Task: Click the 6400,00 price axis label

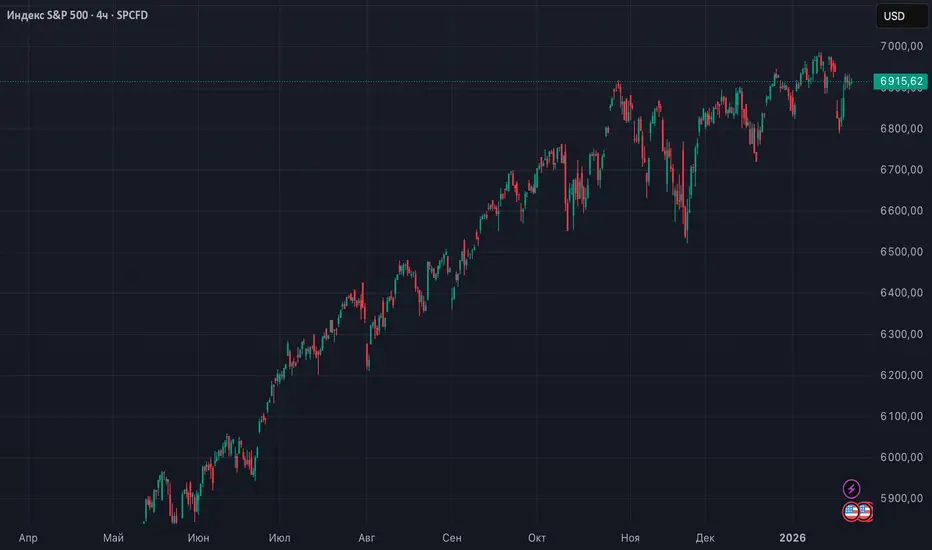Action: tap(901, 293)
